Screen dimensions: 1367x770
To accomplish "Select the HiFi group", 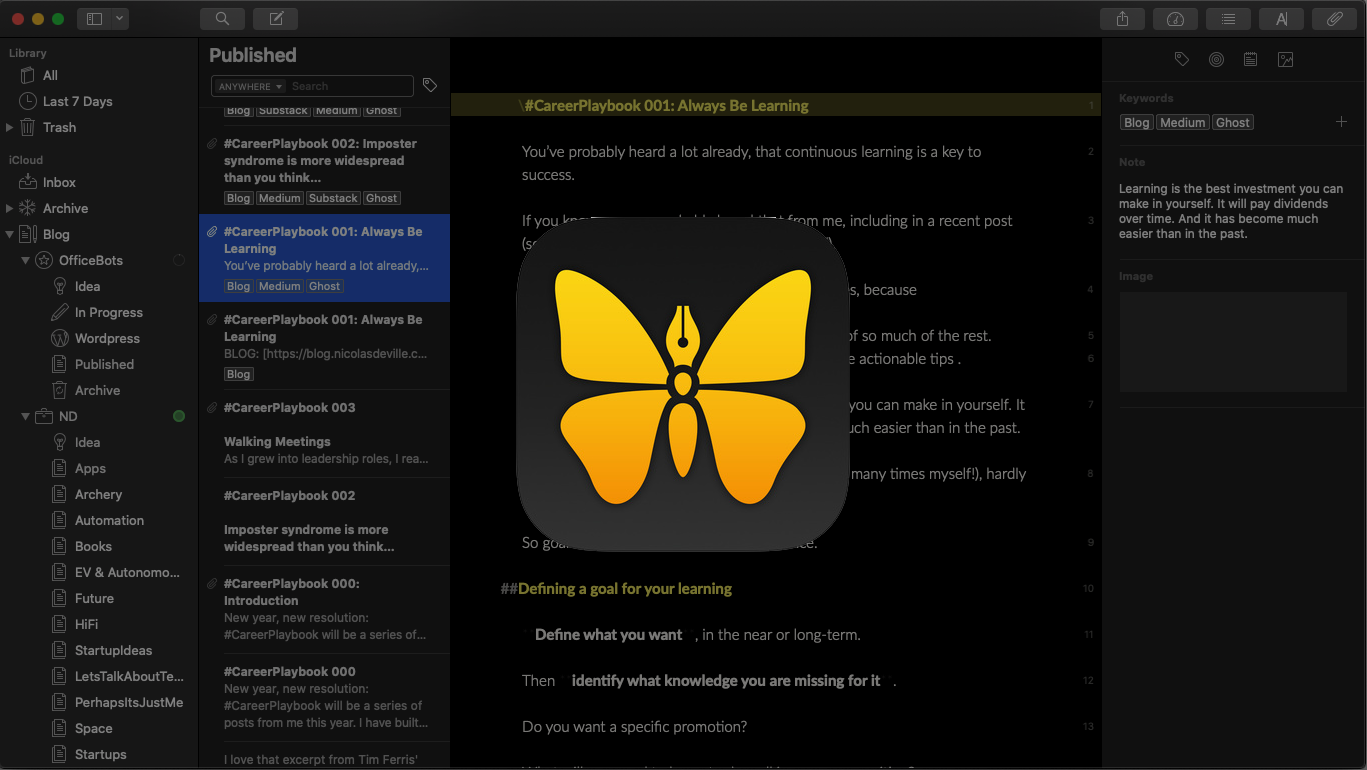I will 86,624.
